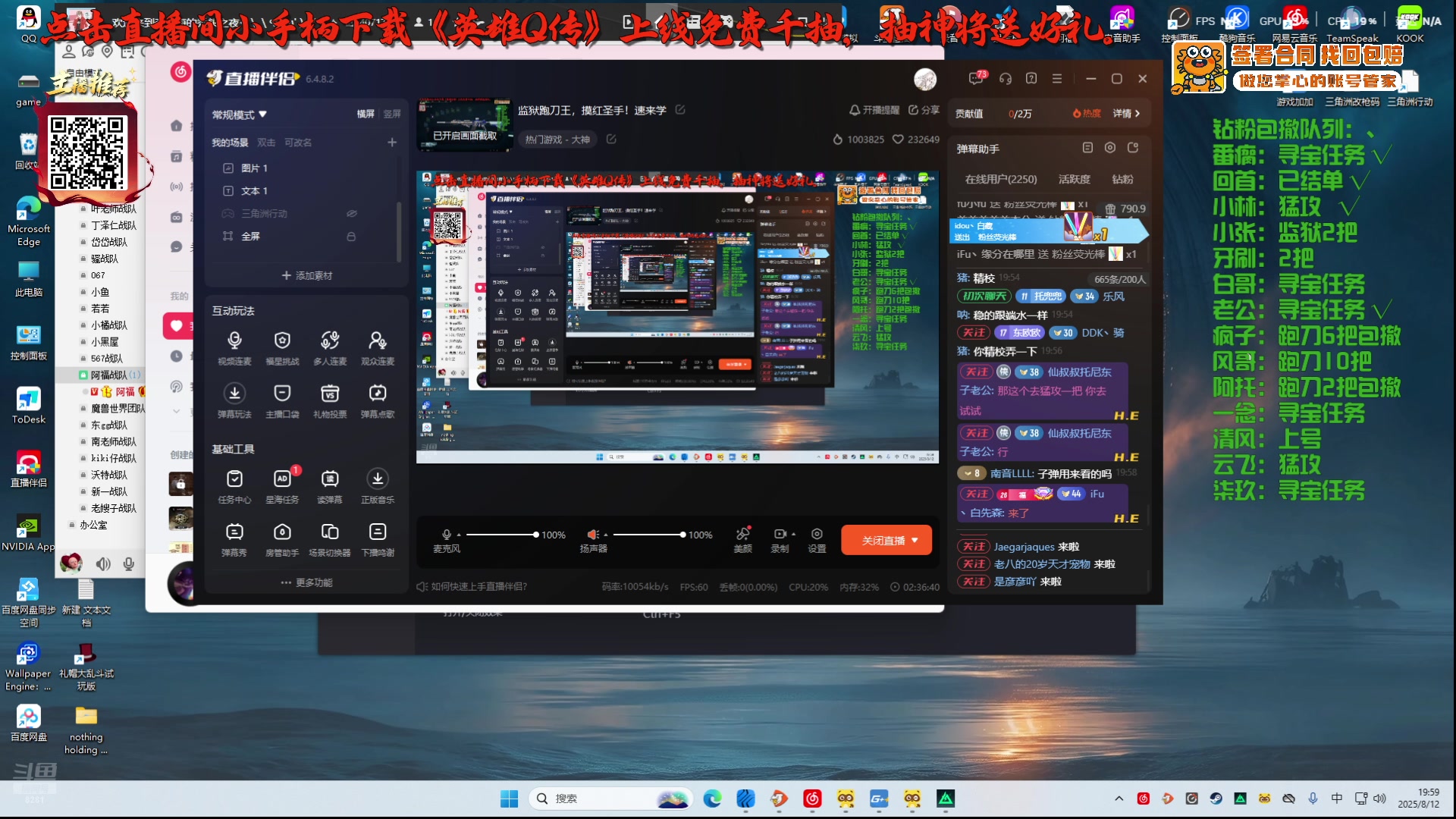Screen dimensions: 1456x819
Task: Open 如何快速上手直播伴侣 help link
Action: pyautogui.click(x=472, y=586)
